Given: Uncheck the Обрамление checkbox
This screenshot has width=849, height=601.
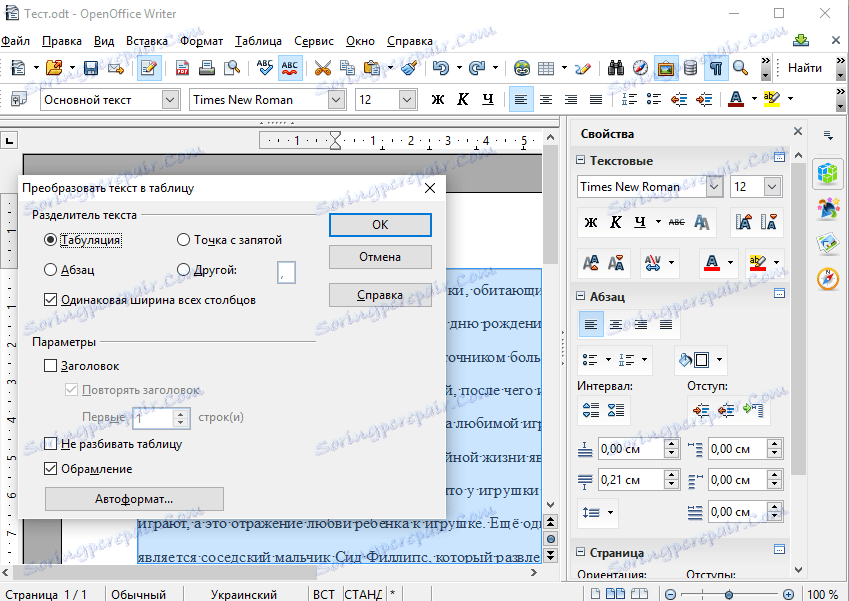Looking at the screenshot, I should [51, 468].
